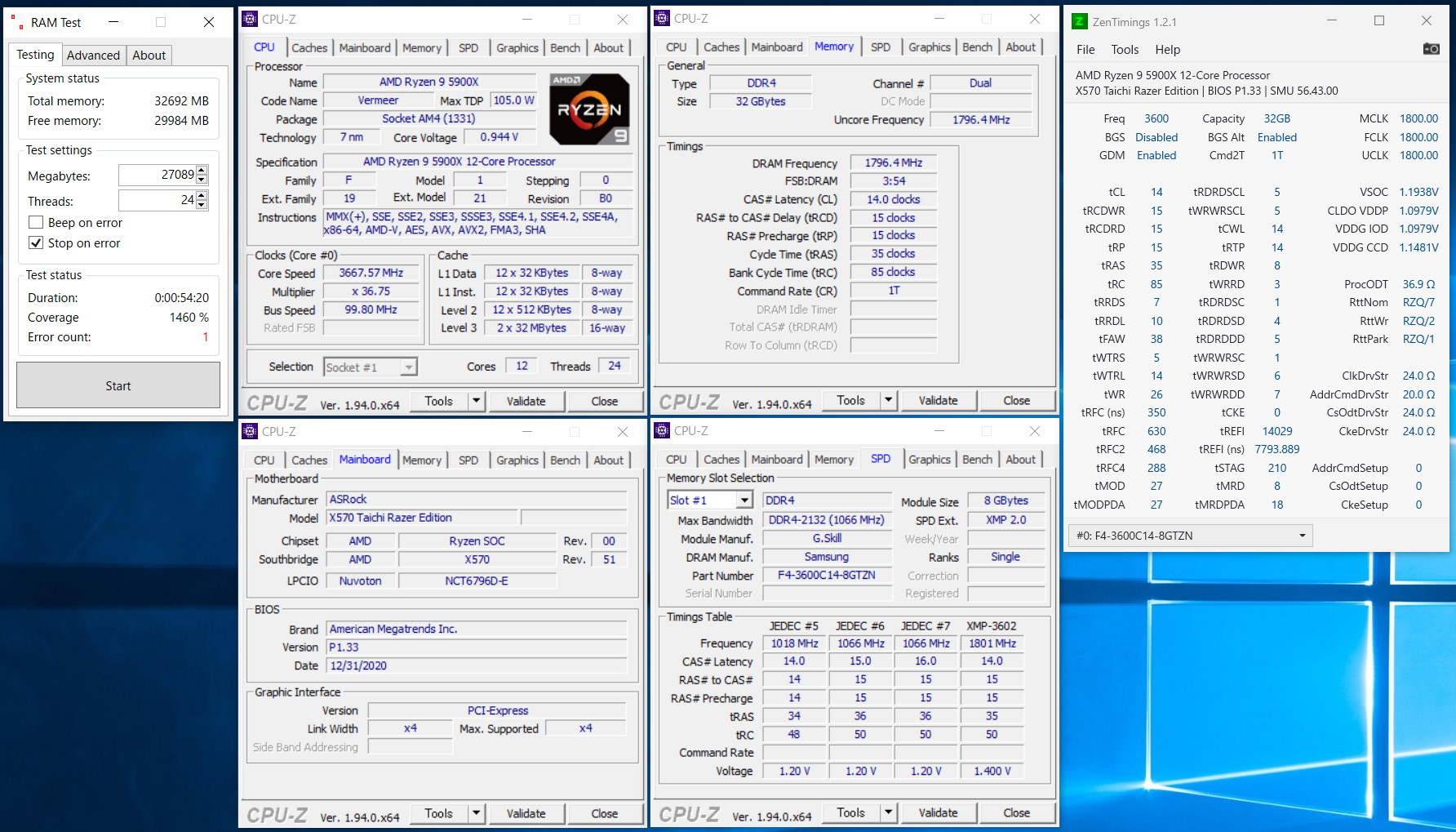This screenshot has width=1456, height=832.
Task: Switch to Caches tab in CPU window
Action: pos(309,47)
